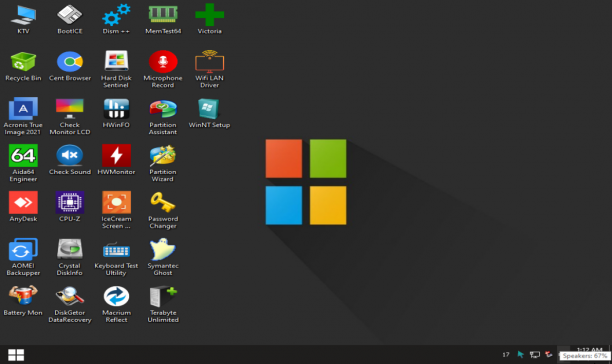612x364 pixels.
Task: Open Check Monitor LCD tool
Action: pos(69,116)
